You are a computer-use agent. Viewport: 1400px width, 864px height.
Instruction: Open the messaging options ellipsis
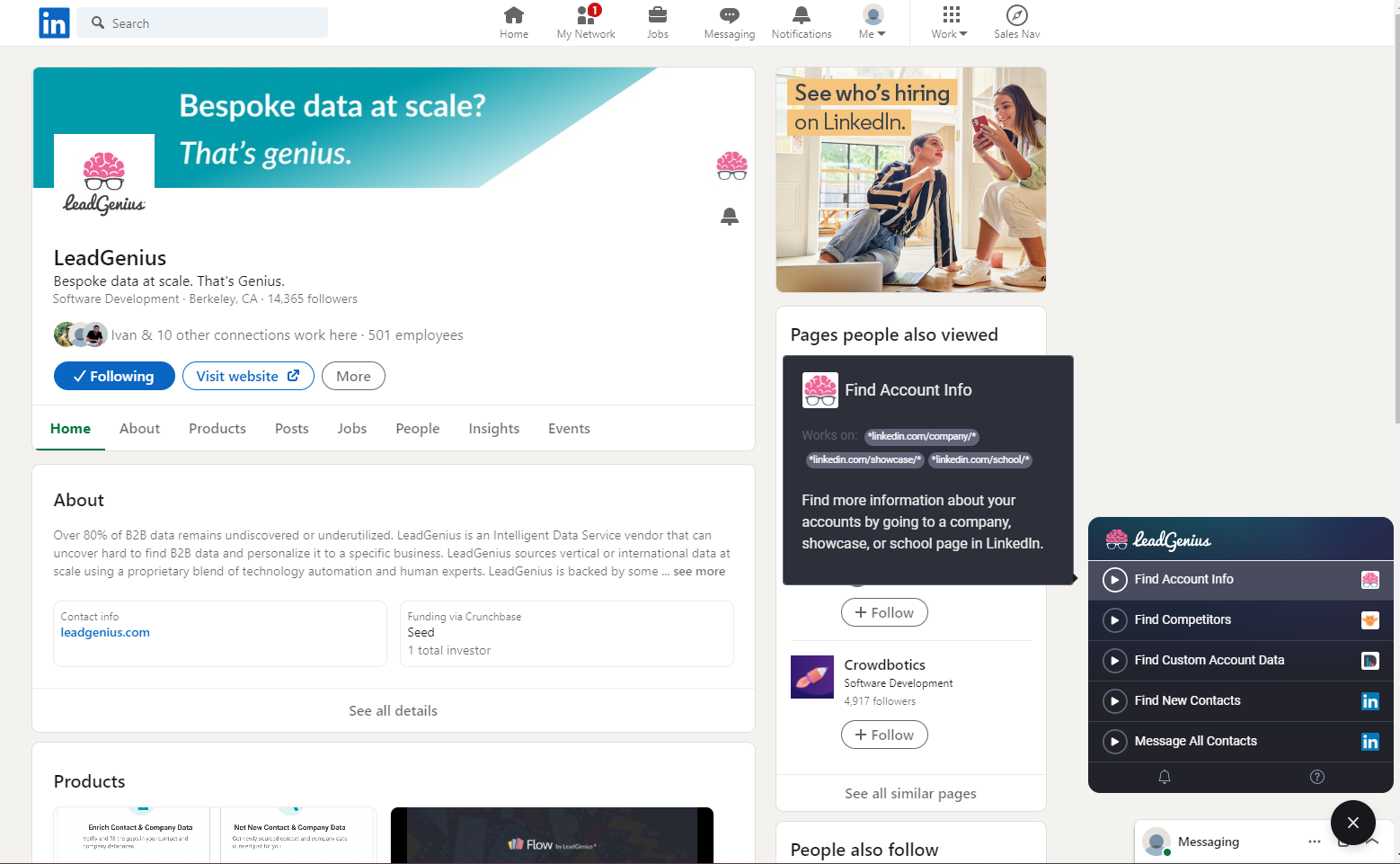click(x=1315, y=842)
